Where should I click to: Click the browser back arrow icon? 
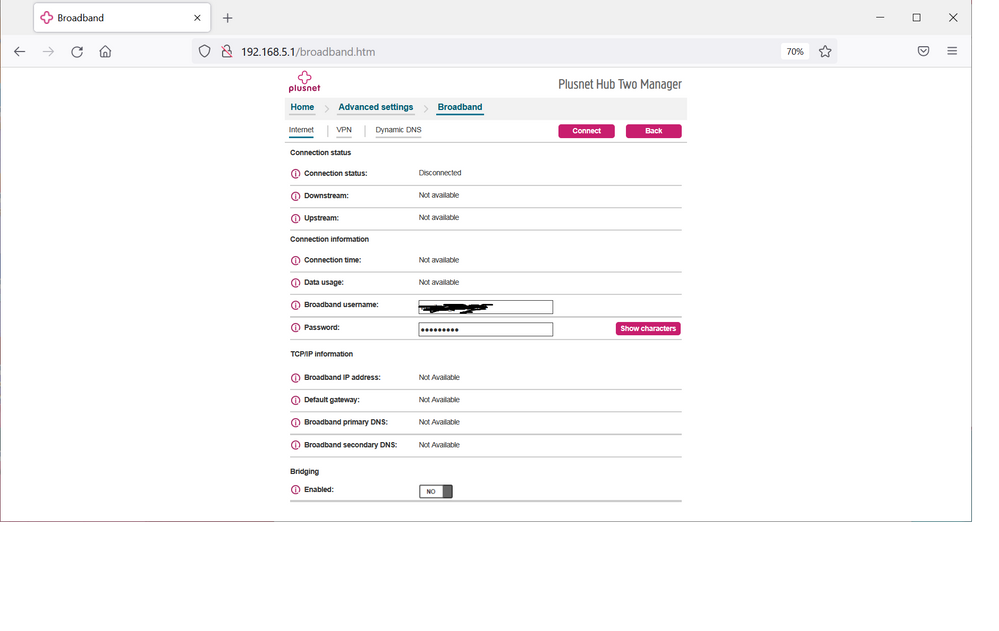click(x=19, y=51)
